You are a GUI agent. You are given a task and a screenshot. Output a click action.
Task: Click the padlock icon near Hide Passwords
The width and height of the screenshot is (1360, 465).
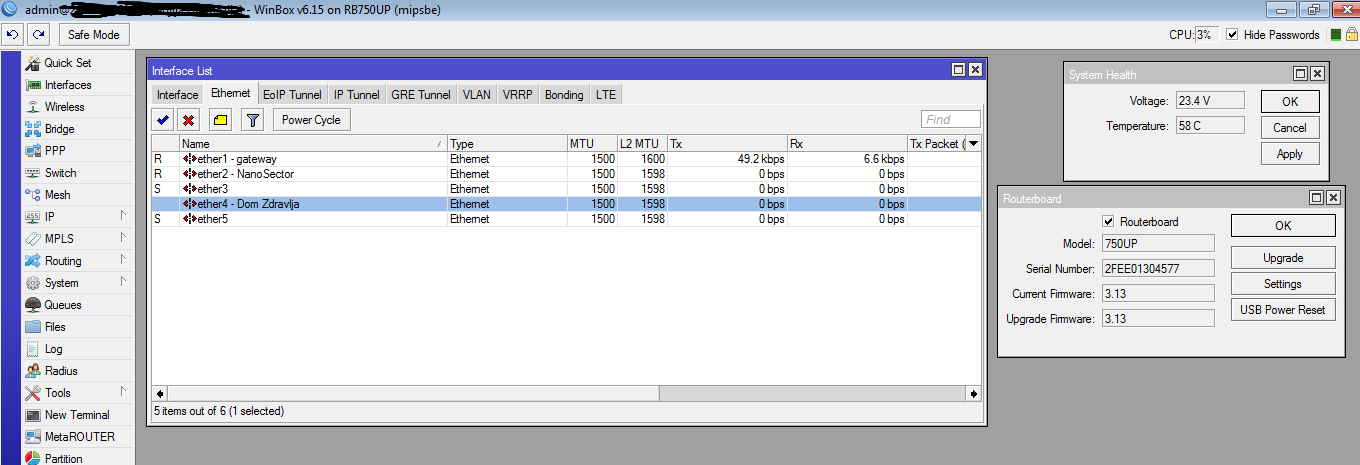point(1350,35)
